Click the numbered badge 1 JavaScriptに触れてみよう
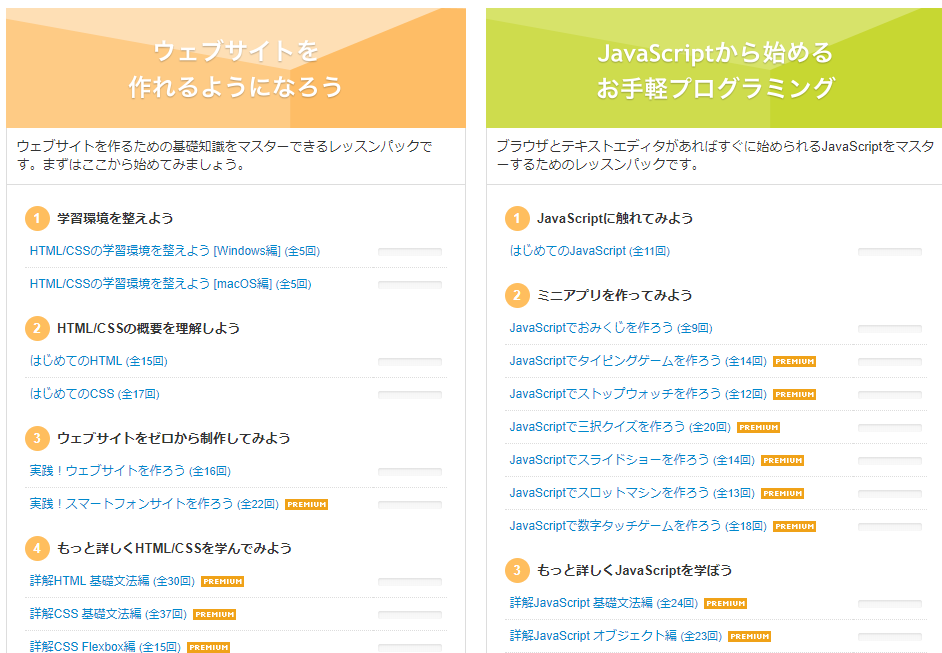The height and width of the screenshot is (653, 942). point(518,218)
